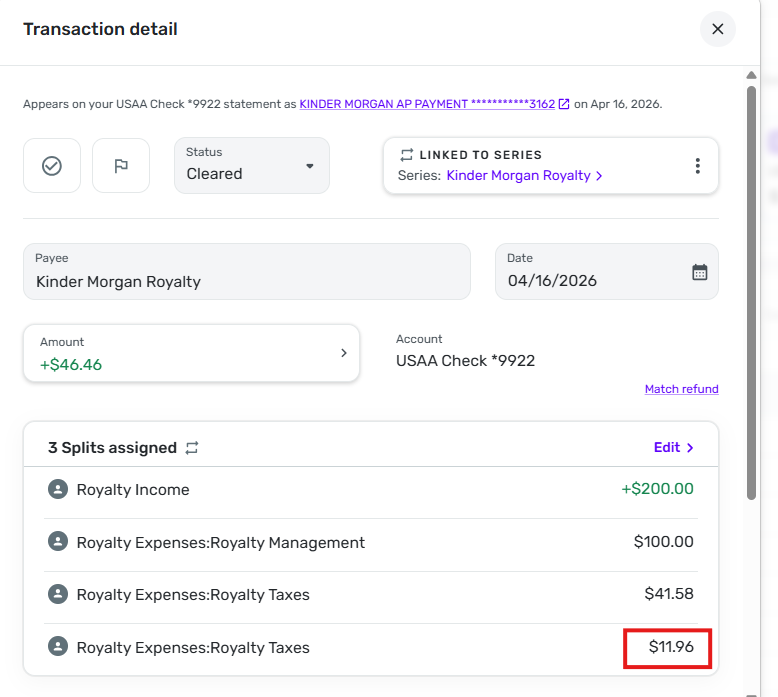Click Edit to modify splits
This screenshot has width=778, height=697.
tap(673, 448)
